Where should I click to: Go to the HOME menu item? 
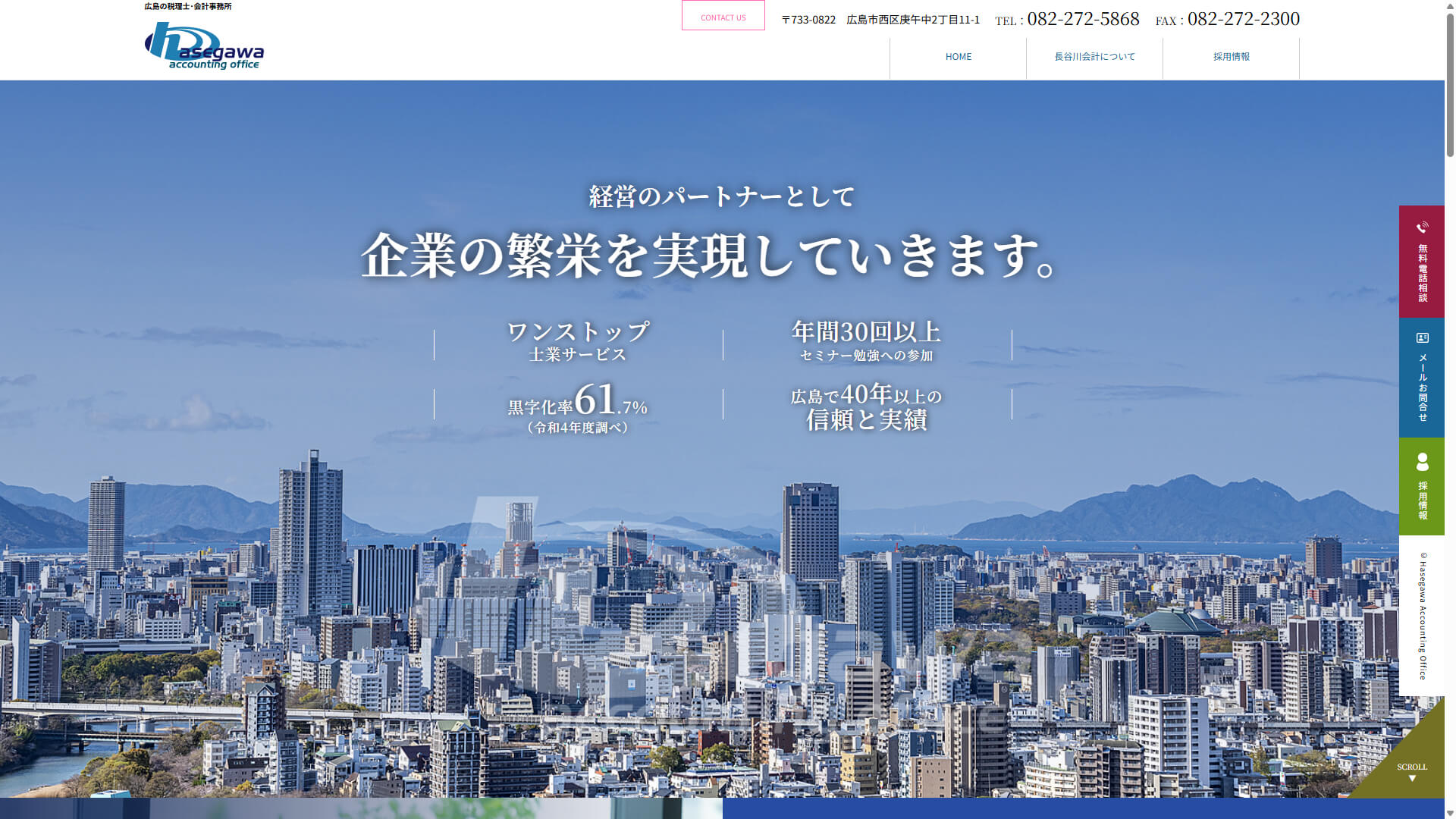(x=959, y=57)
